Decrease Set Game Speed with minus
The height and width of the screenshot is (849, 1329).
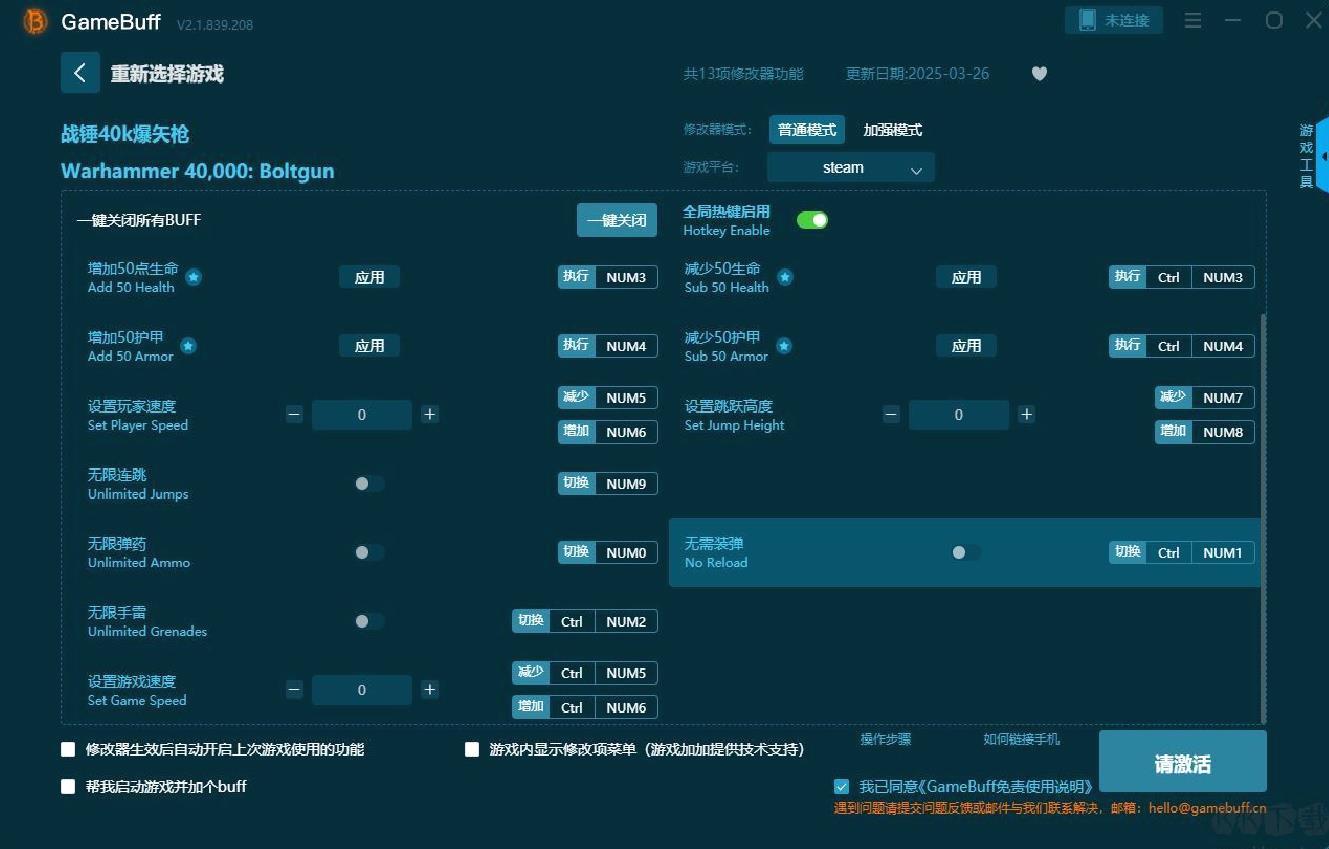point(294,689)
